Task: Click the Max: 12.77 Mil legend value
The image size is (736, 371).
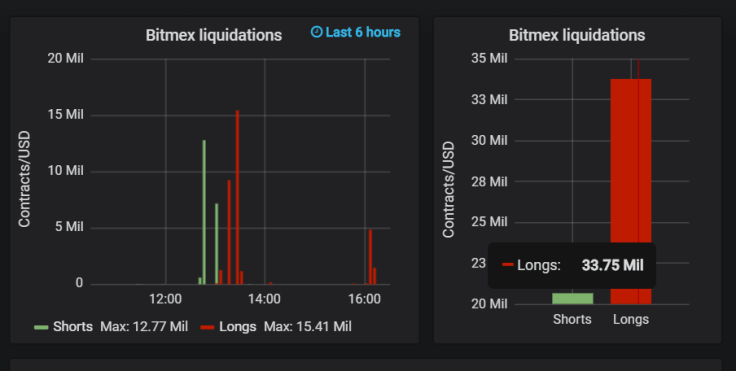Action: (x=144, y=327)
